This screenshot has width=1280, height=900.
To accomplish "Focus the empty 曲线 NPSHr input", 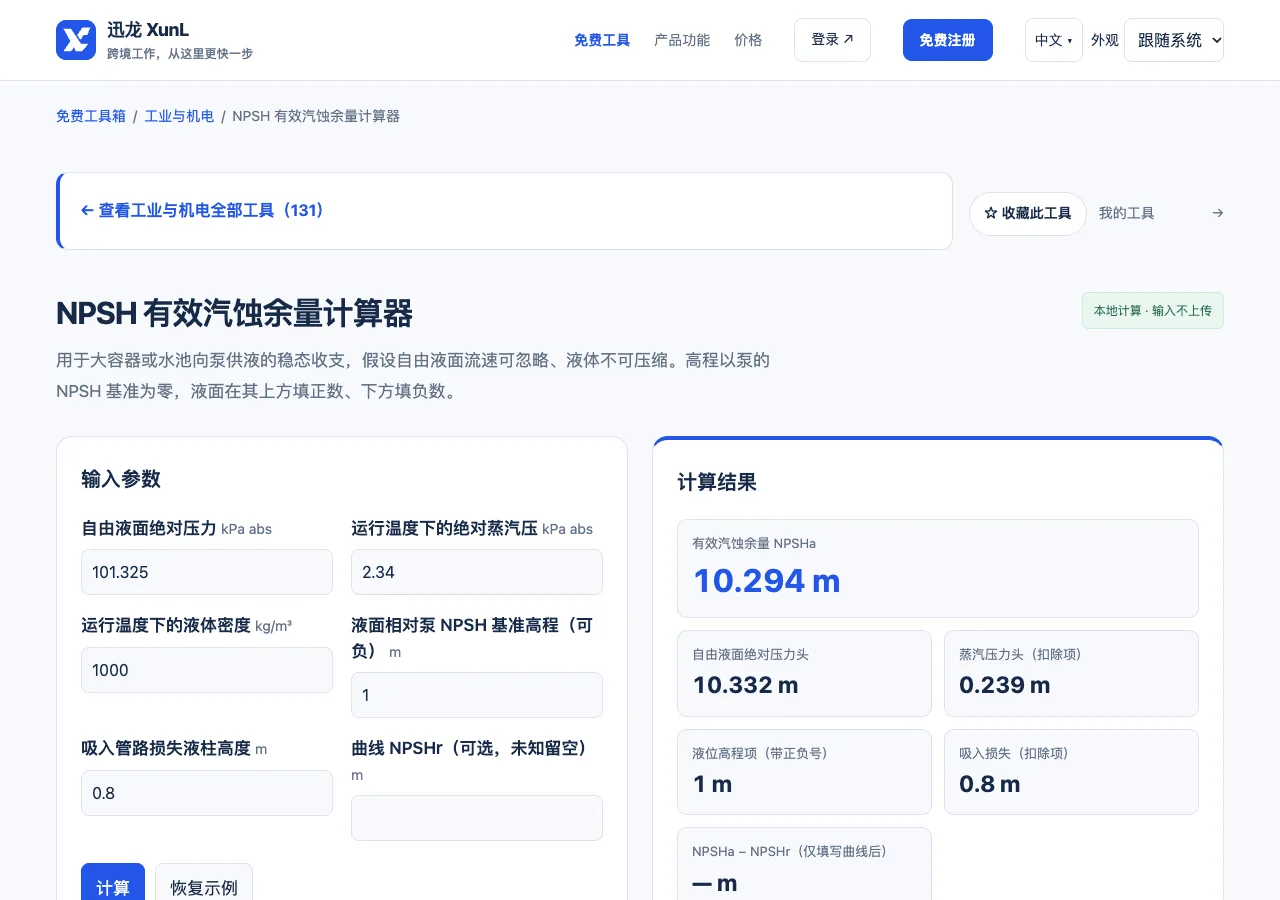I will point(477,818).
